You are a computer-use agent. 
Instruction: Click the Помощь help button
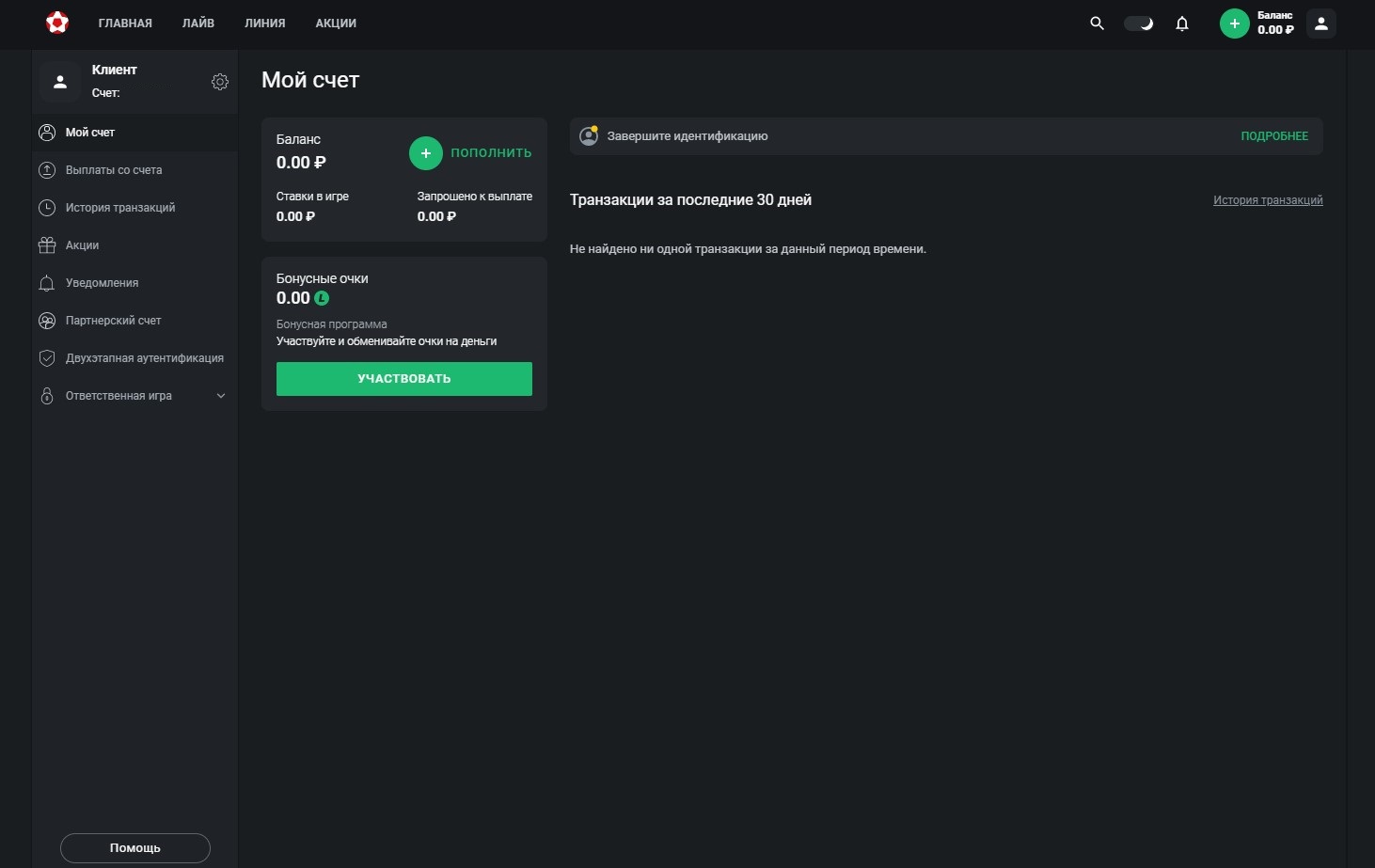[x=135, y=847]
